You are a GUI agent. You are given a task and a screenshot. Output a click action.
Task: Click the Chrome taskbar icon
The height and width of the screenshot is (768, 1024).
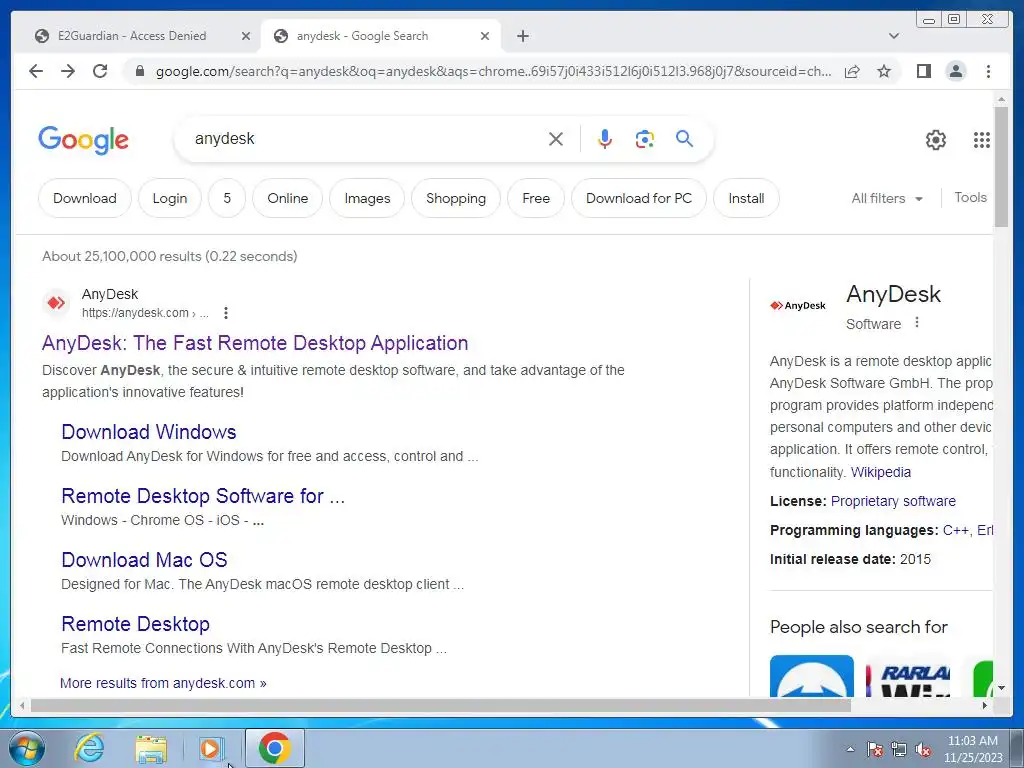tap(275, 748)
